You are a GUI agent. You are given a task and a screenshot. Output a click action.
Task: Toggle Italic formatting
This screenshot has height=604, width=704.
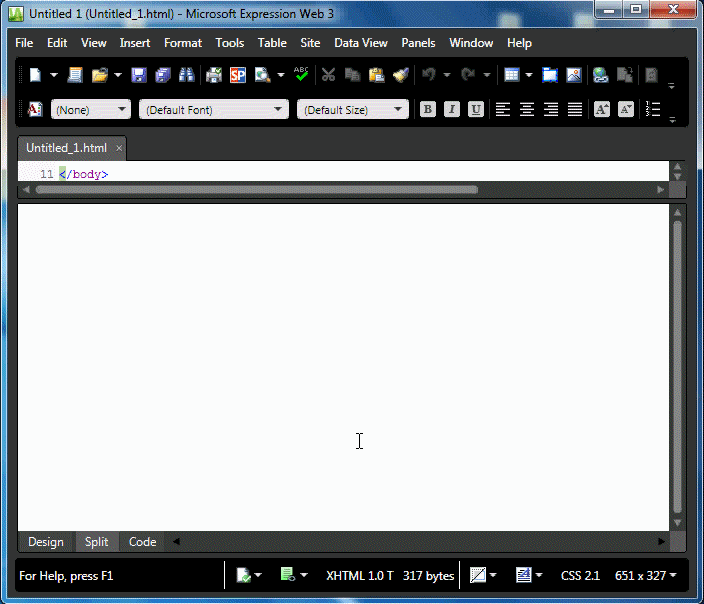tap(452, 110)
